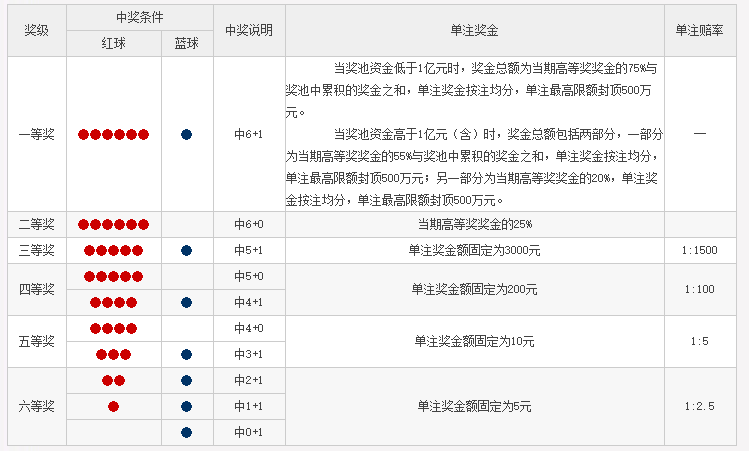This screenshot has height=451, width=749.
Task: Click the blue ball in 一等奖 row
Action: tap(186, 134)
